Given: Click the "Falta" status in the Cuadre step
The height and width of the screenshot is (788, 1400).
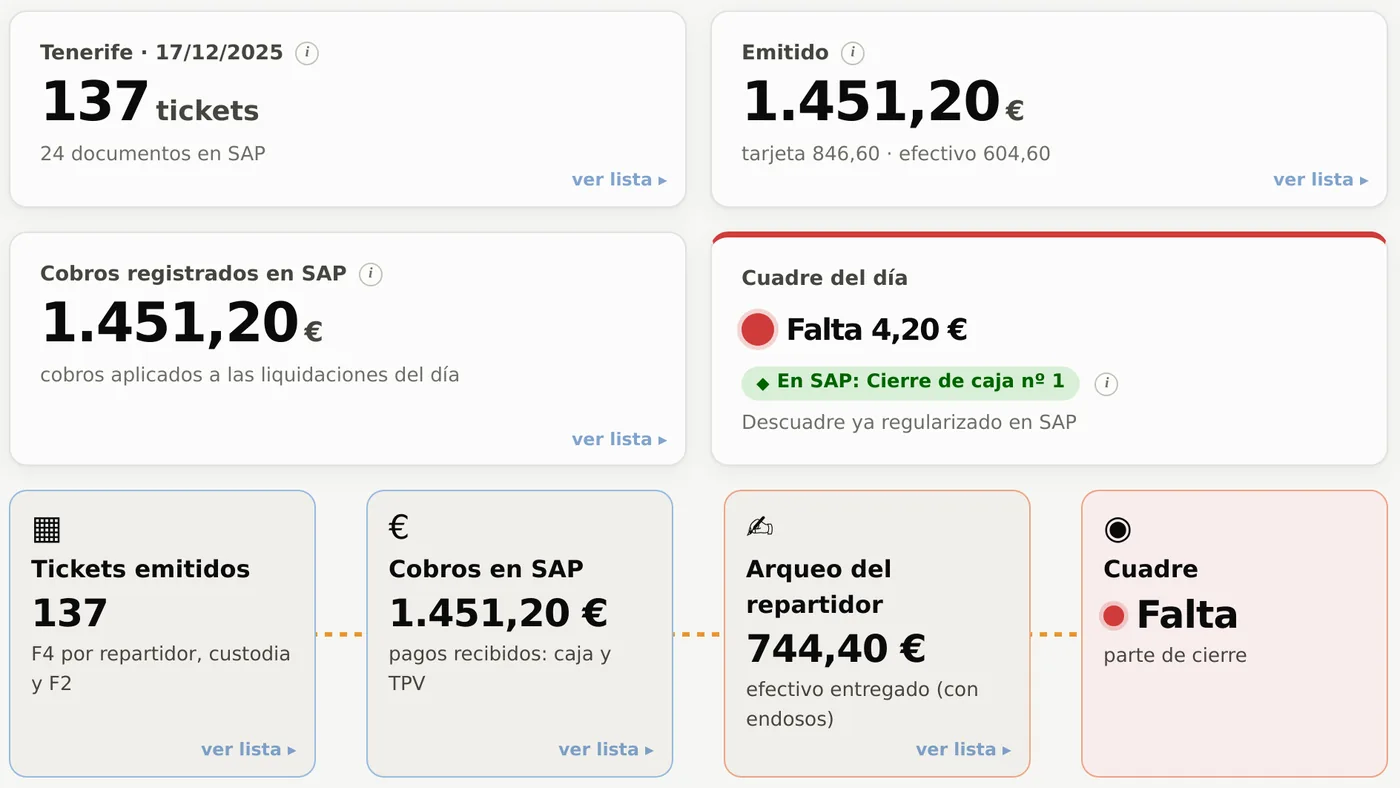Looking at the screenshot, I should pyautogui.click(x=1187, y=614).
